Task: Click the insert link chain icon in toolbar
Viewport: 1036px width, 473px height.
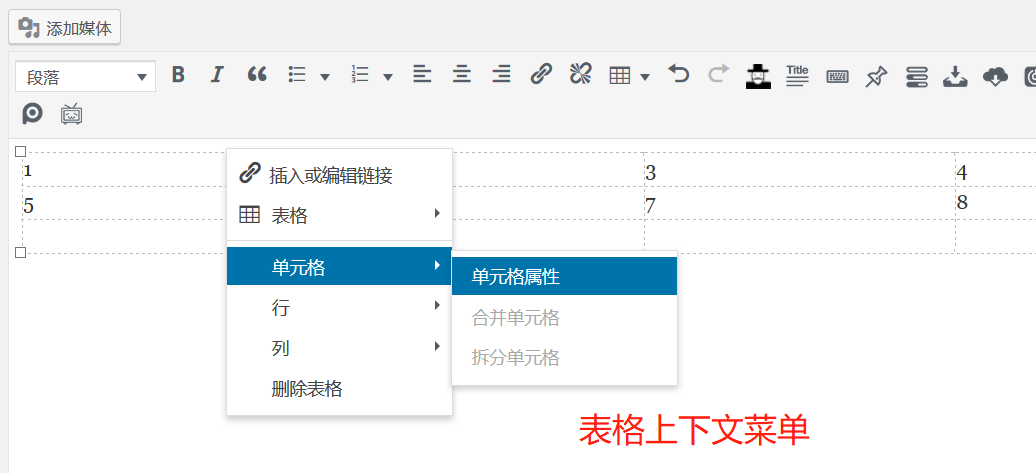Action: click(541, 75)
